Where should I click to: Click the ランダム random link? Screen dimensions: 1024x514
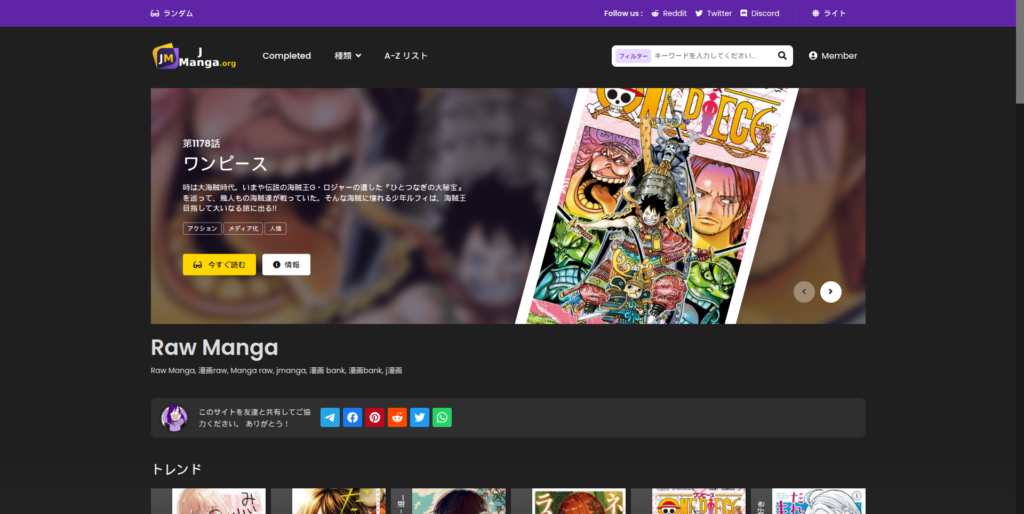tap(171, 13)
